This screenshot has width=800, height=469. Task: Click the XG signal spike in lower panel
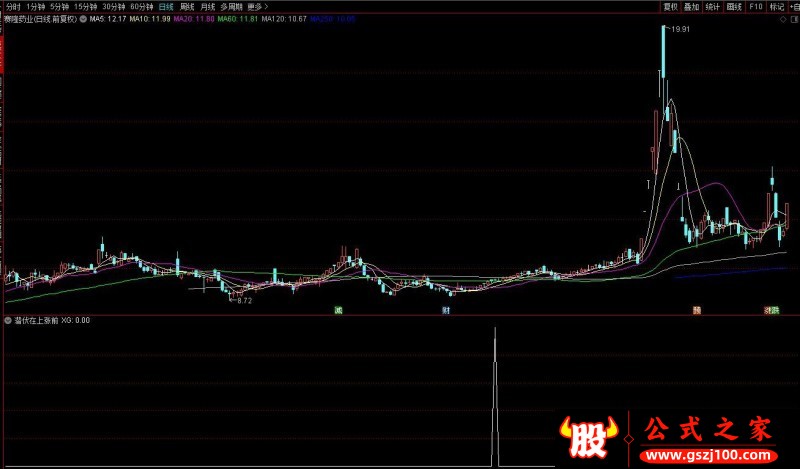pyautogui.click(x=494, y=397)
